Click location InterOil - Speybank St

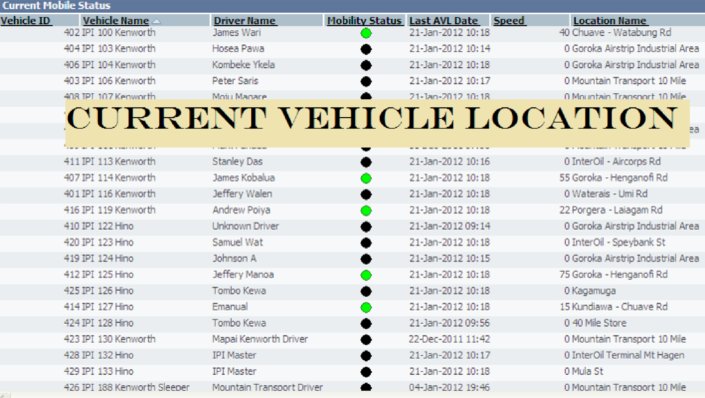pyautogui.click(x=618, y=242)
